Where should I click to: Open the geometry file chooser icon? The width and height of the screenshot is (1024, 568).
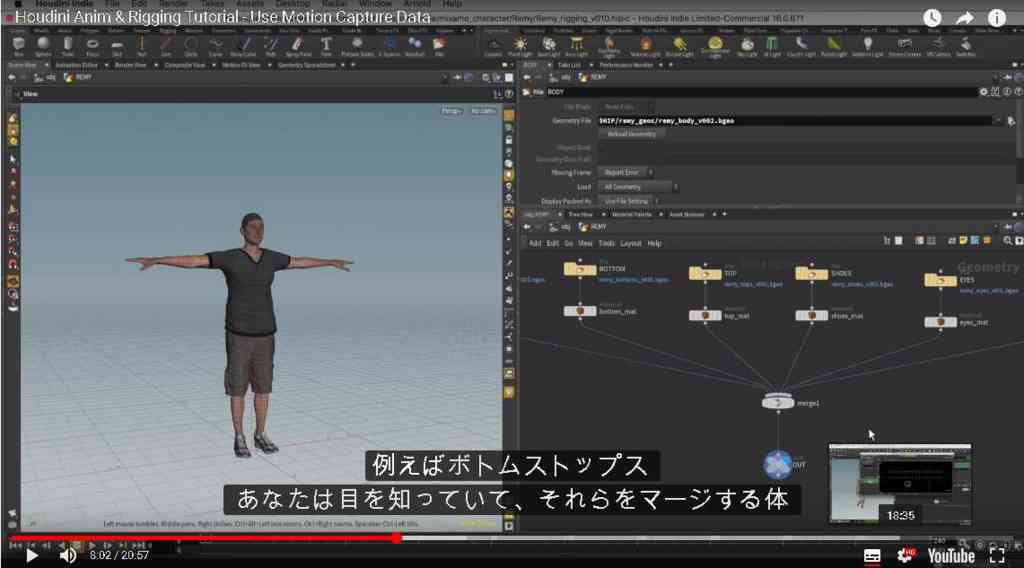(1011, 121)
